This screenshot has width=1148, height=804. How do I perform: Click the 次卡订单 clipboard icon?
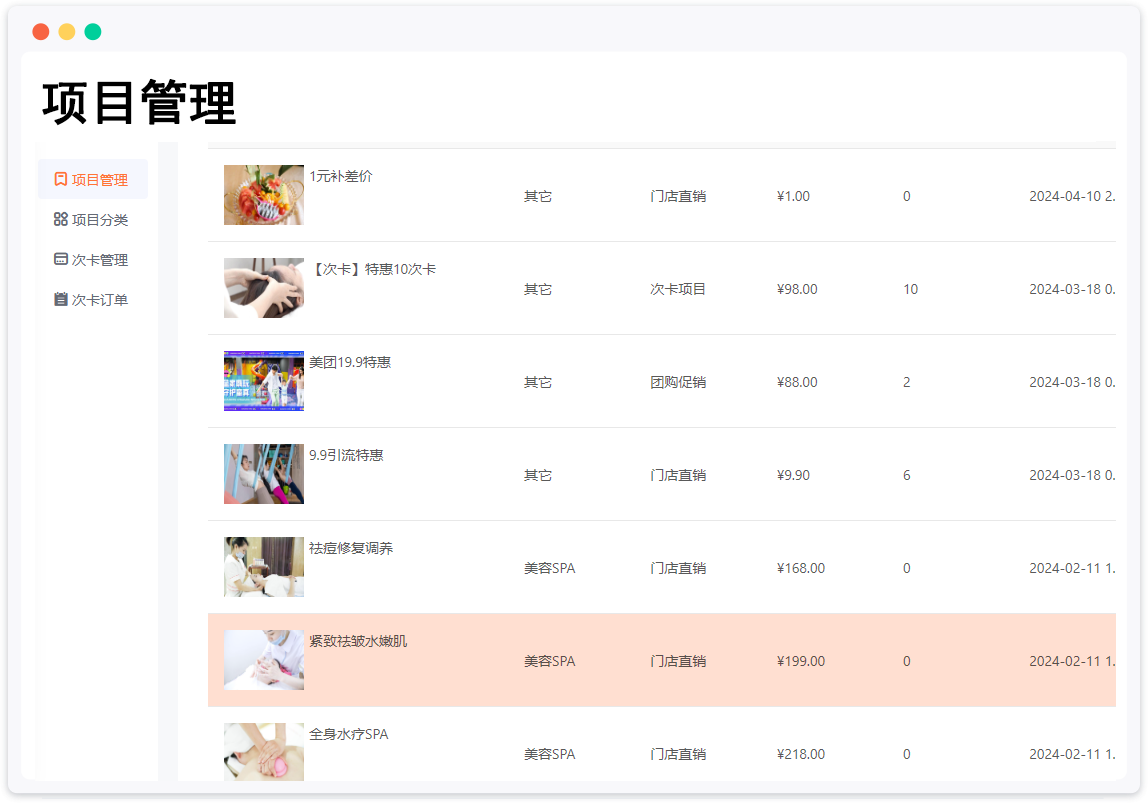pos(61,300)
